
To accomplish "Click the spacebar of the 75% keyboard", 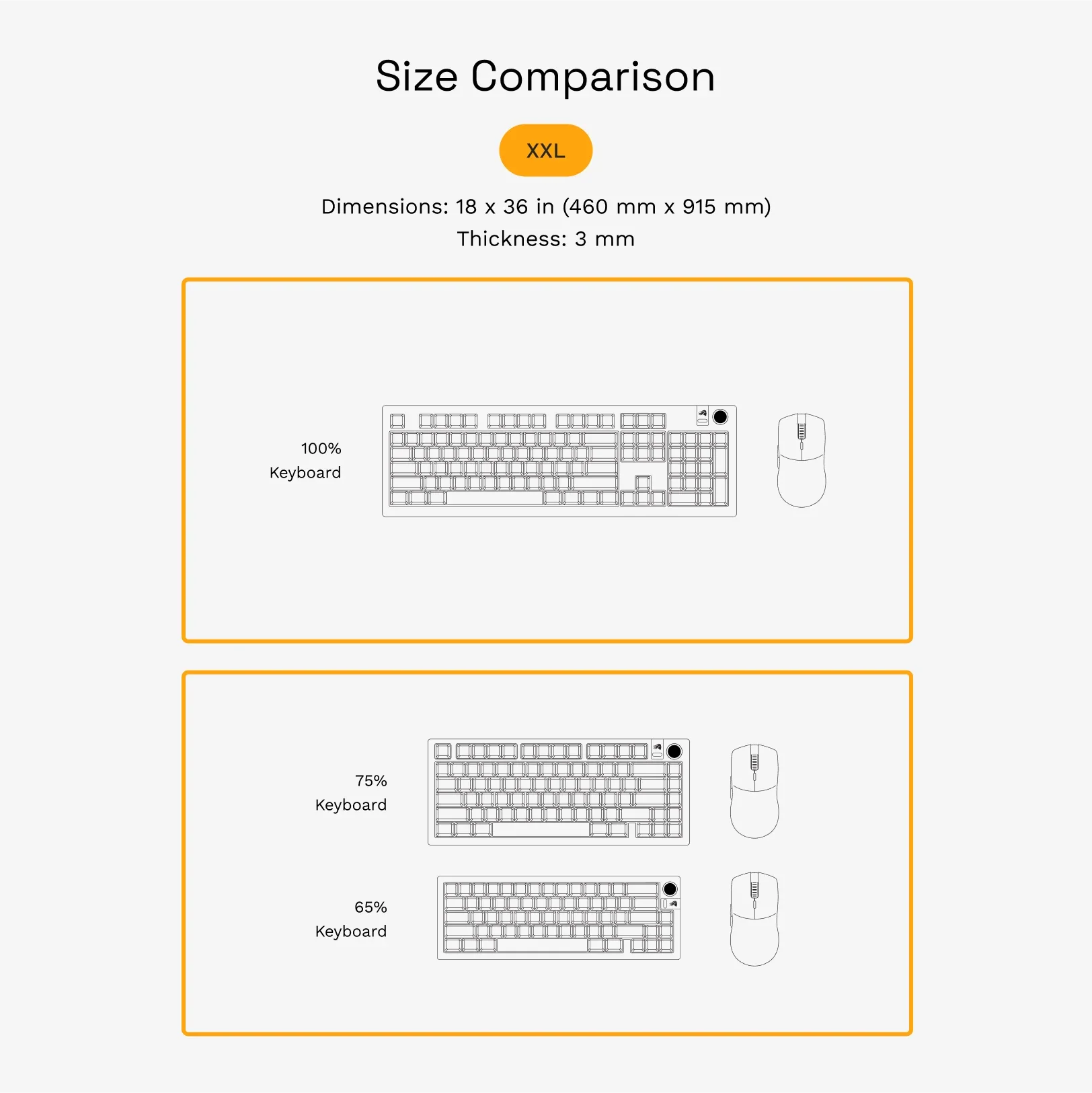I will point(541,829).
